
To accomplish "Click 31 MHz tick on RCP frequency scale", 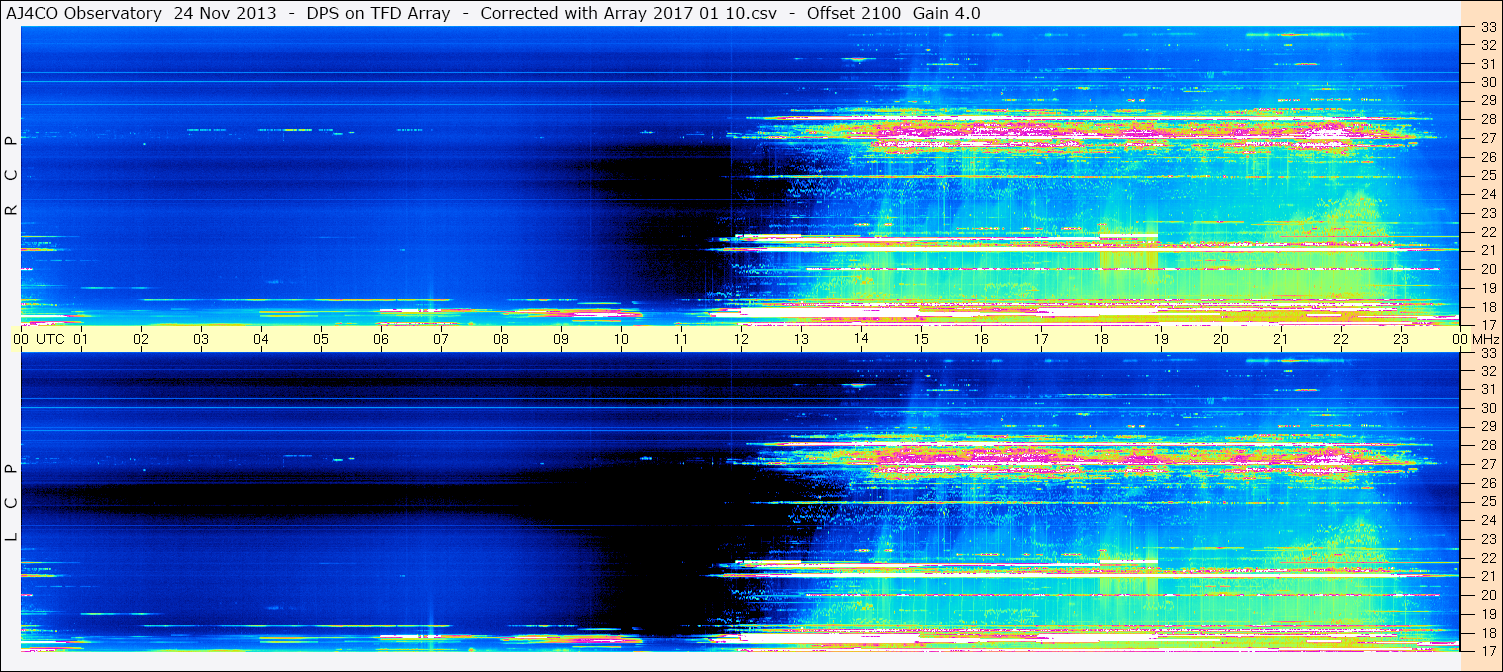I will tap(1487, 64).
